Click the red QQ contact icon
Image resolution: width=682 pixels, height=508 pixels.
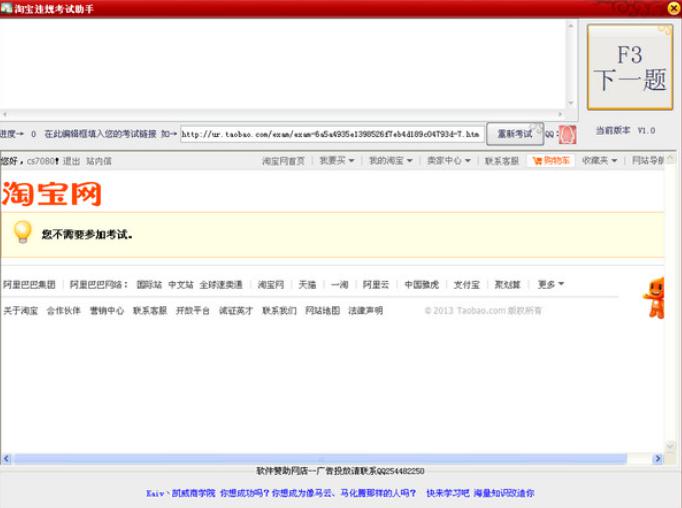[567, 134]
